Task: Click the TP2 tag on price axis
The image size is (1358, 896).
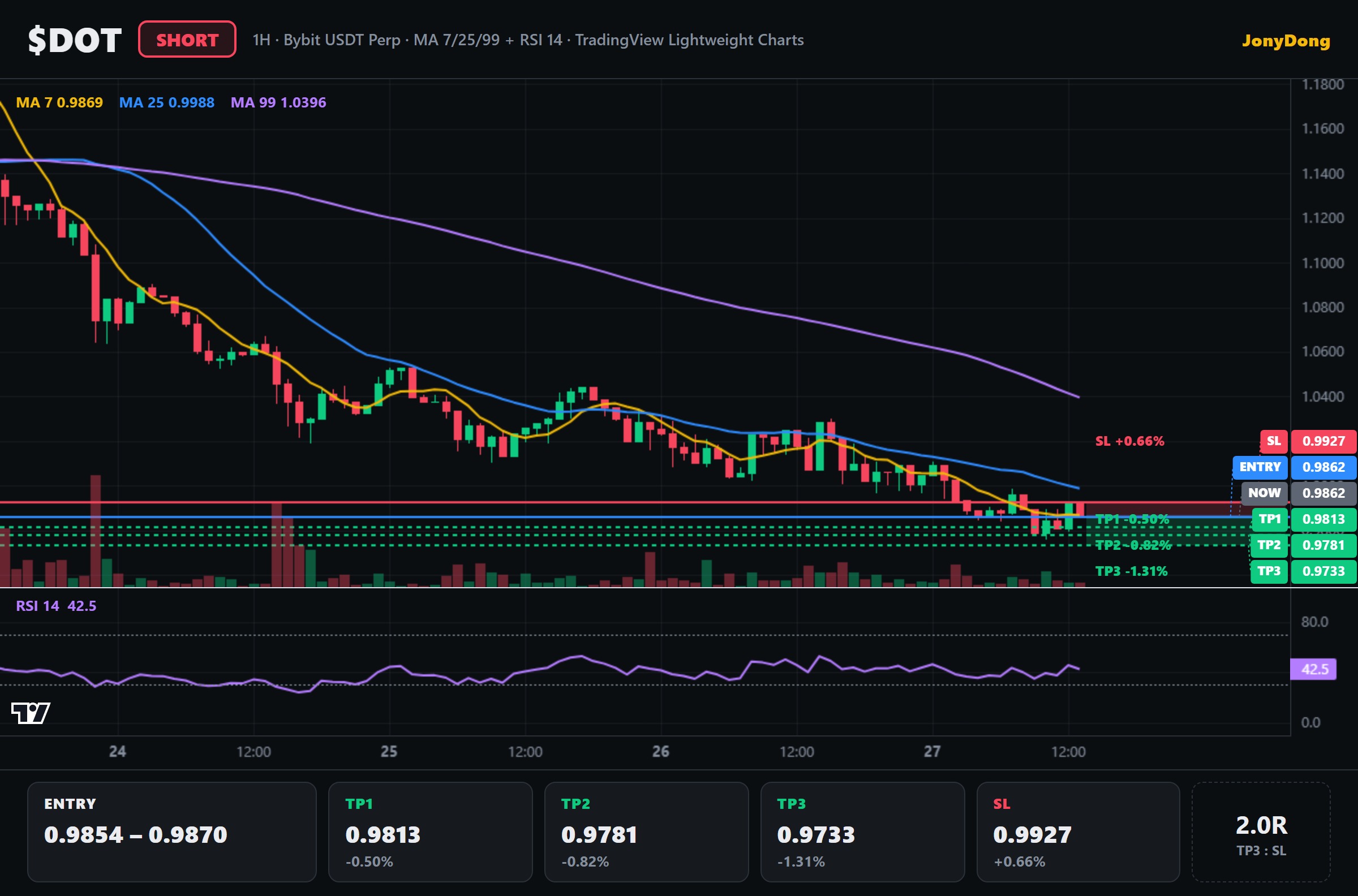Action: coord(1269,545)
